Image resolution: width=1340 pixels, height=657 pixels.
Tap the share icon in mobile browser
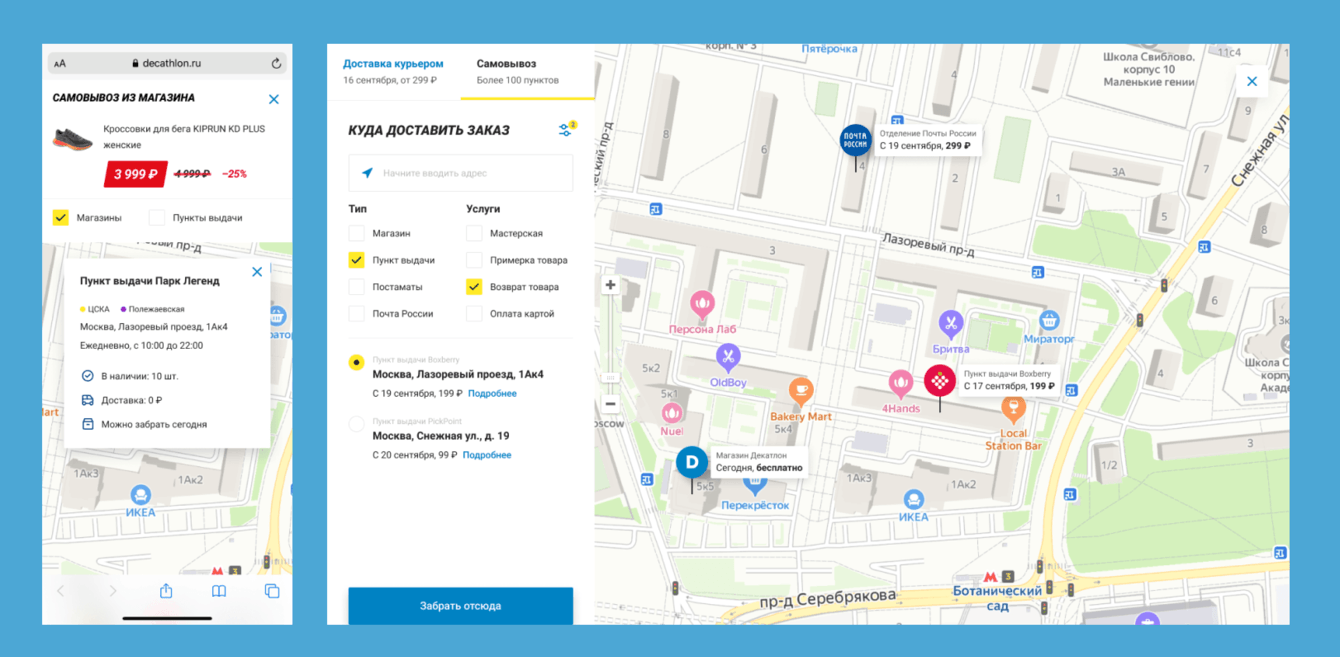coord(166,591)
